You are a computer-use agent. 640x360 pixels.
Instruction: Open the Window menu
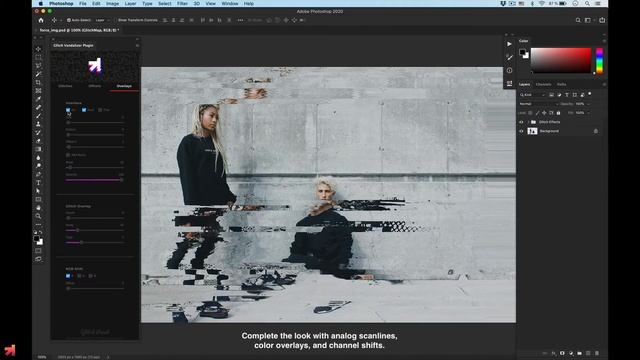pos(230,4)
